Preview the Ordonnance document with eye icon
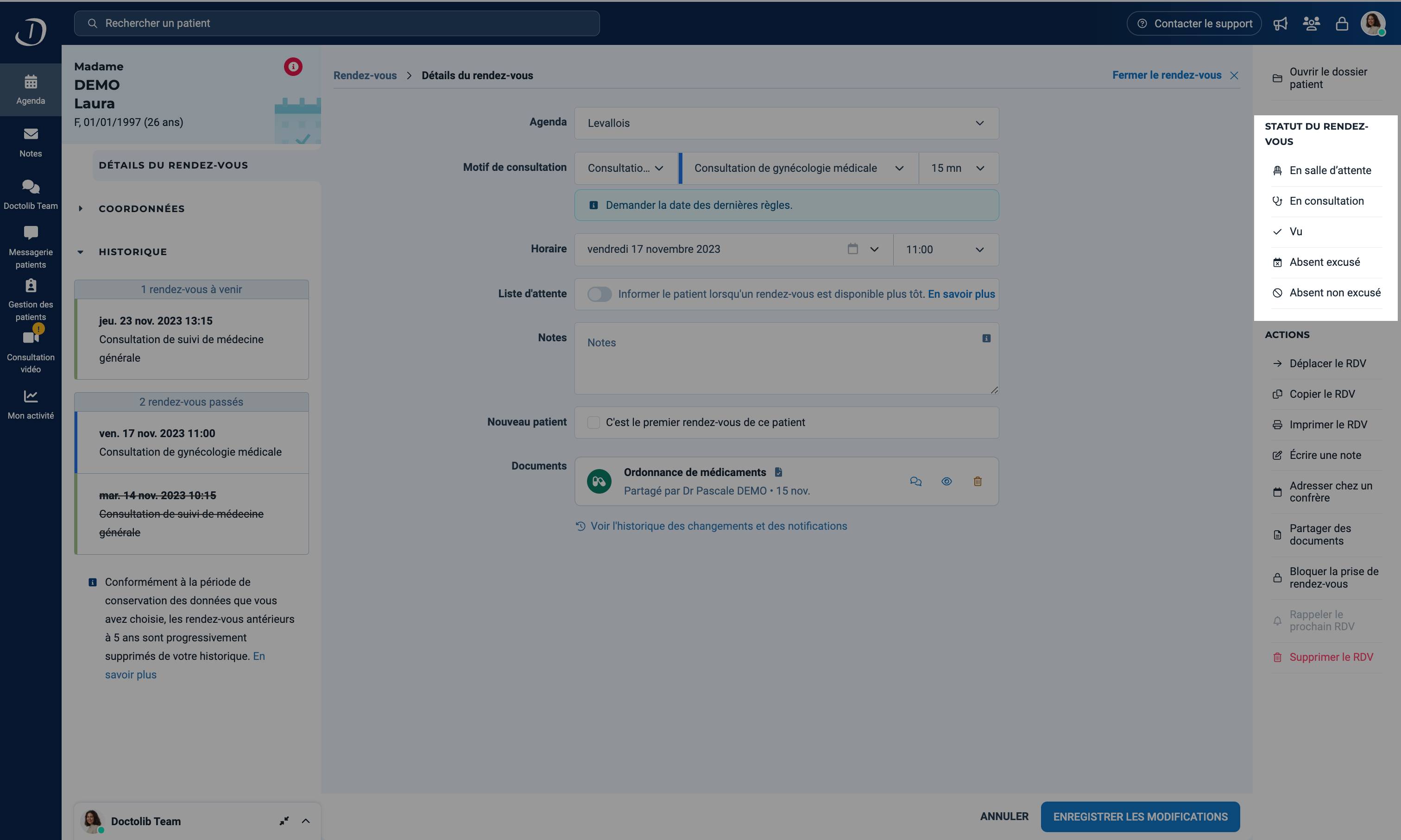Screen dimensions: 1401x840 tap(946, 481)
